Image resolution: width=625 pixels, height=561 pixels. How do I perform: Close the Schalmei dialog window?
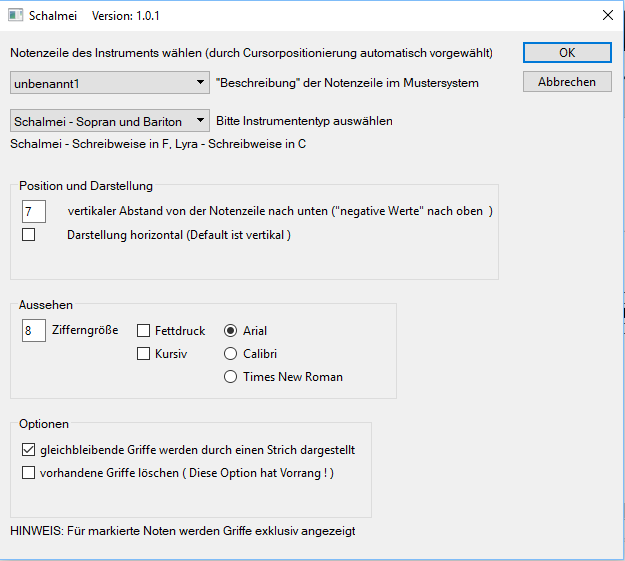point(607,16)
